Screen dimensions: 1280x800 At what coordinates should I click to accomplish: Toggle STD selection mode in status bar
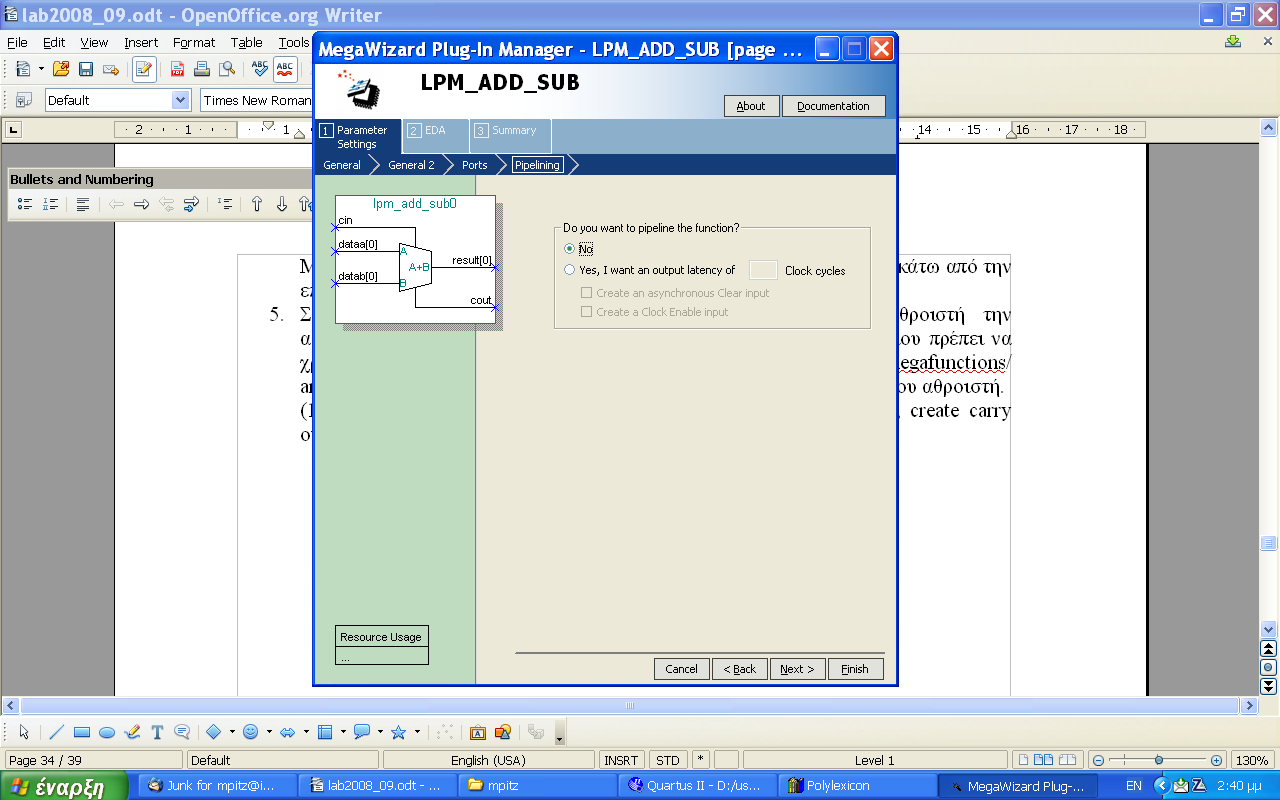pos(668,760)
